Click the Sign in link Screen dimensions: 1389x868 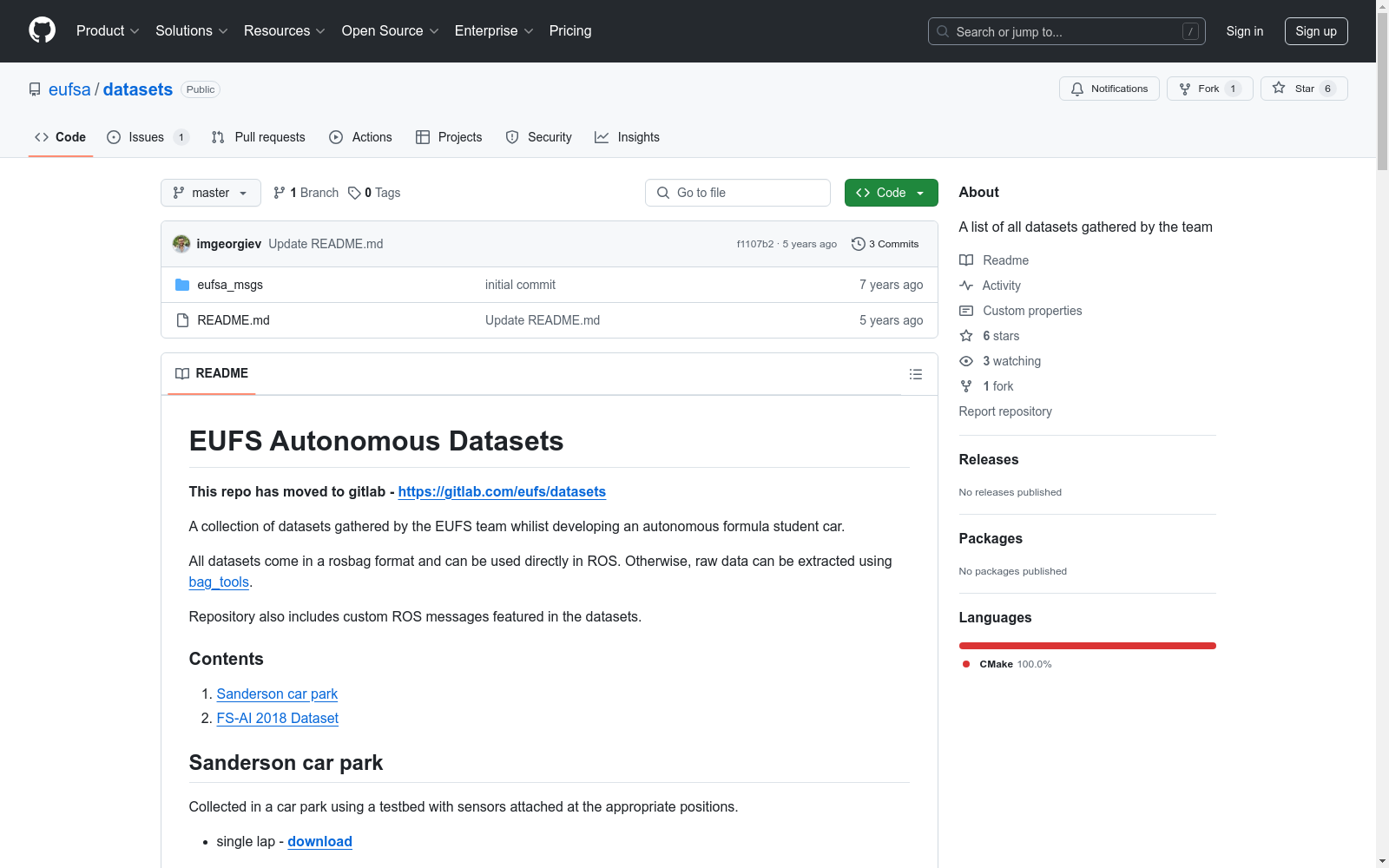(x=1245, y=31)
